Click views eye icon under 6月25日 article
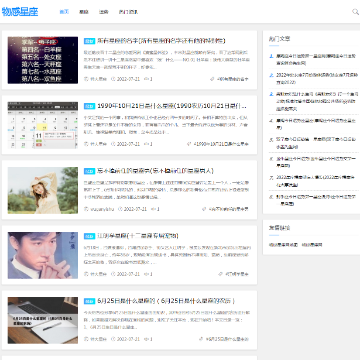360x360 pixels. click(x=146, y=339)
